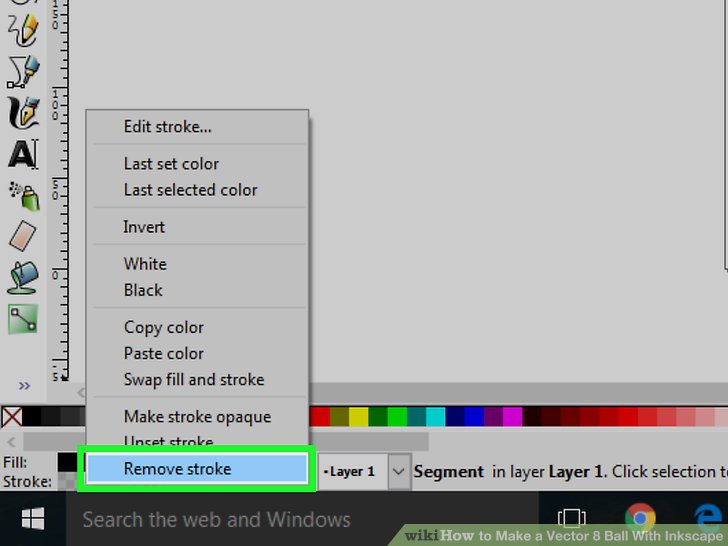This screenshot has width=728, height=546.
Task: Click the dropdown arrow beside Layer 1
Action: [399, 472]
